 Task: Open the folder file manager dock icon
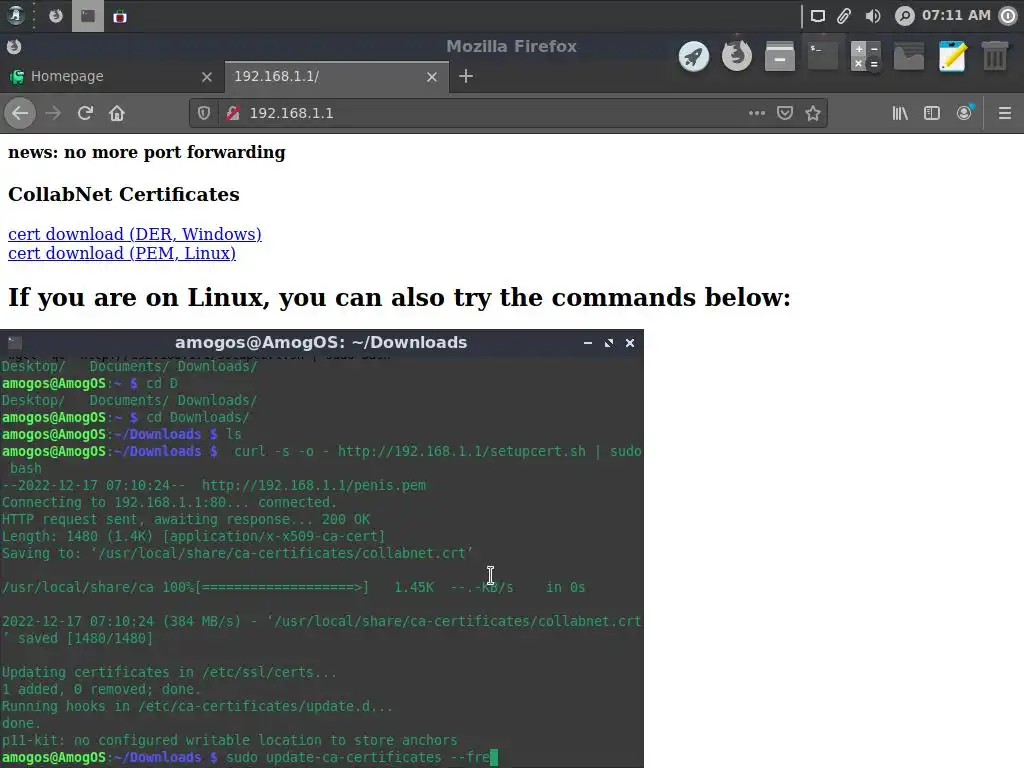coord(909,56)
